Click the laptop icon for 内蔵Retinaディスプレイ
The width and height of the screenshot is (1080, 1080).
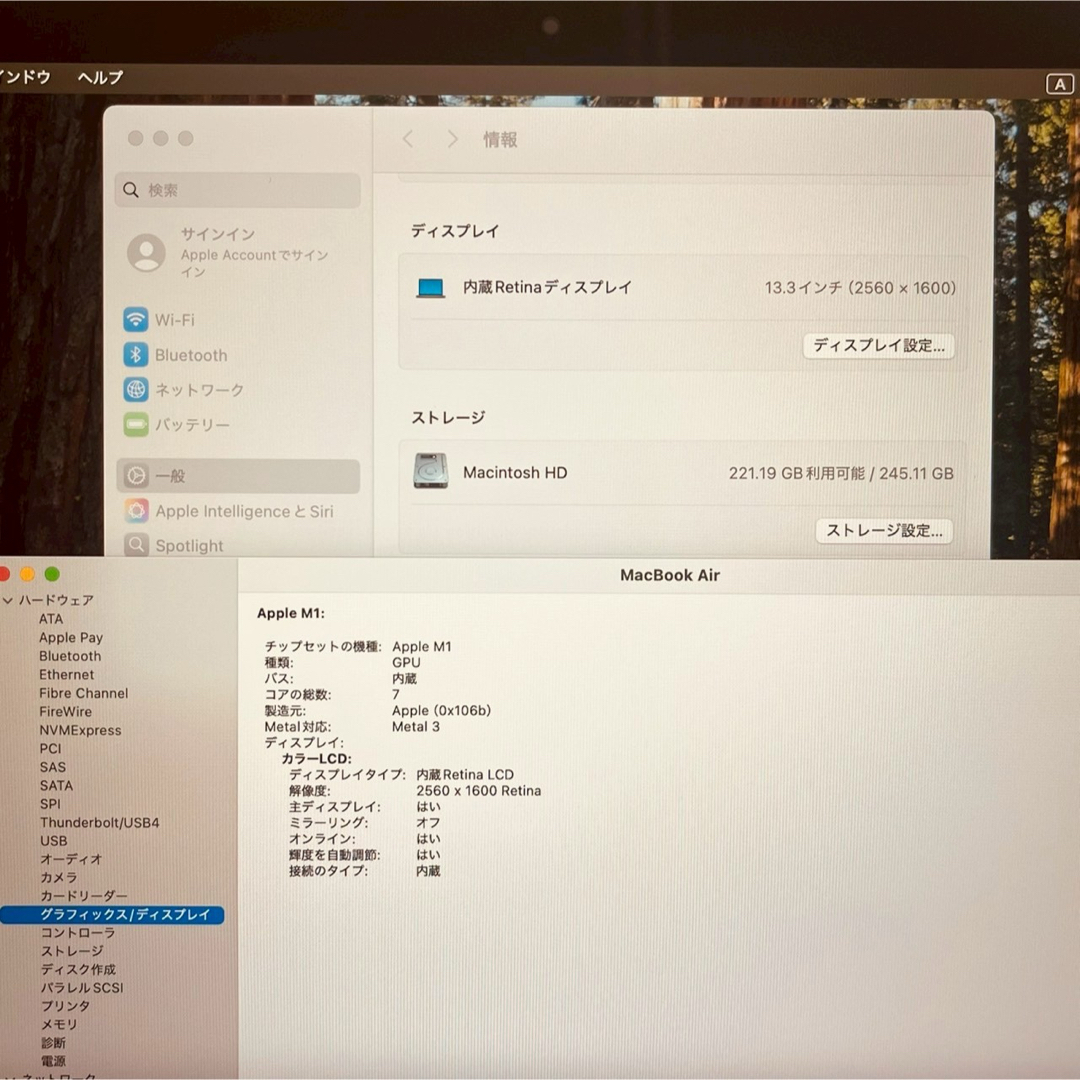click(x=431, y=287)
